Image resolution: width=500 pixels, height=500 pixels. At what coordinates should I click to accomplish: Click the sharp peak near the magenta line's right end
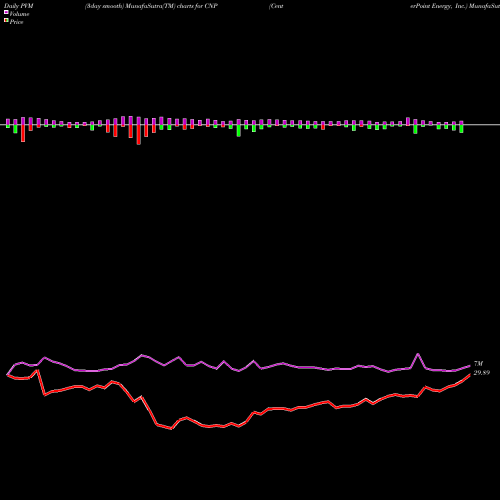(x=418, y=354)
